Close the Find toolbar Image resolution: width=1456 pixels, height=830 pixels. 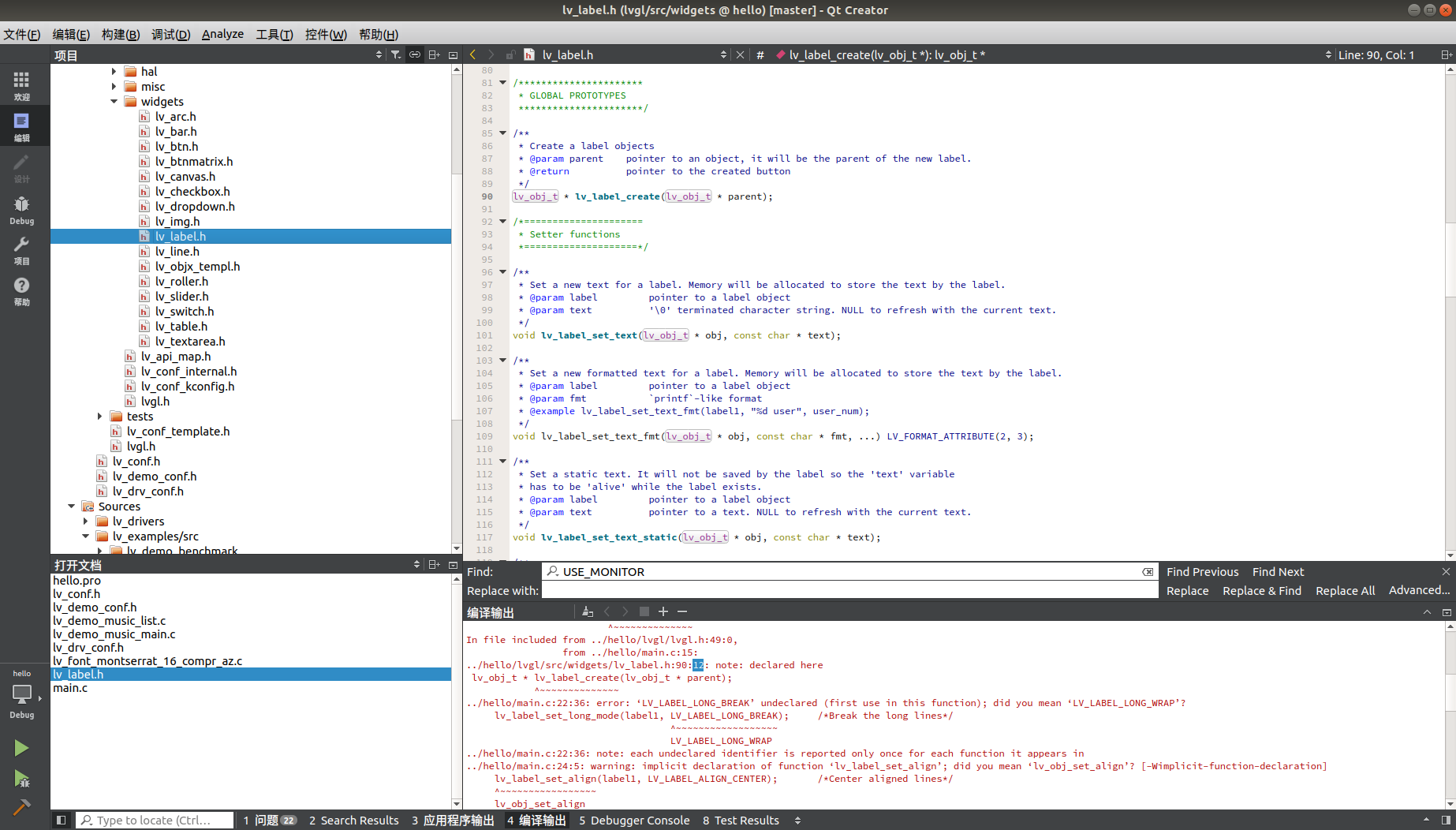coord(1446,571)
